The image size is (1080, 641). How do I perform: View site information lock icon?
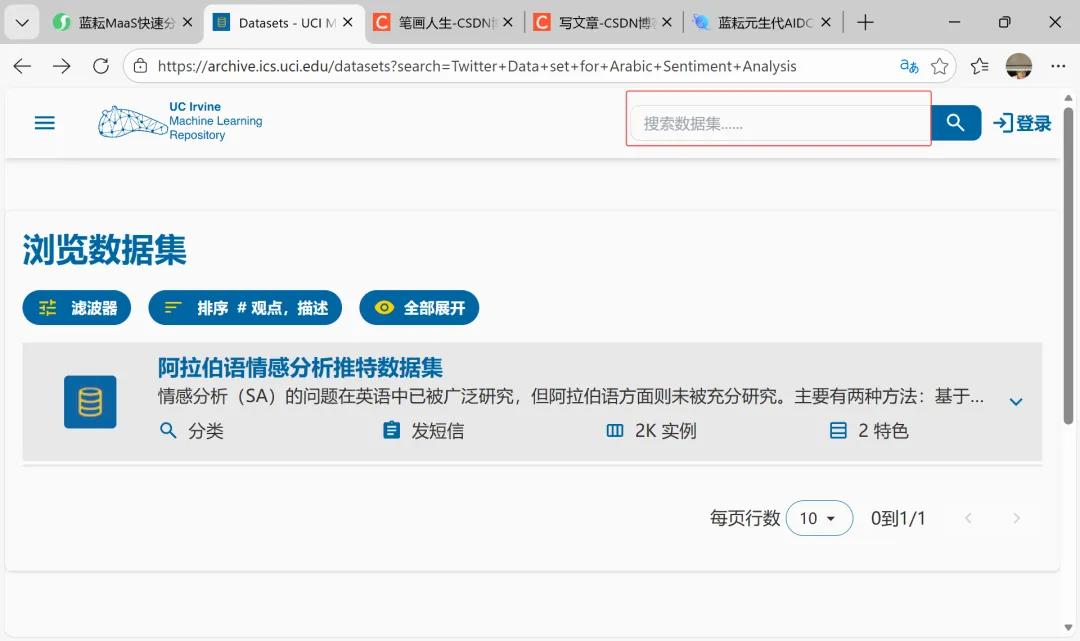coord(141,66)
